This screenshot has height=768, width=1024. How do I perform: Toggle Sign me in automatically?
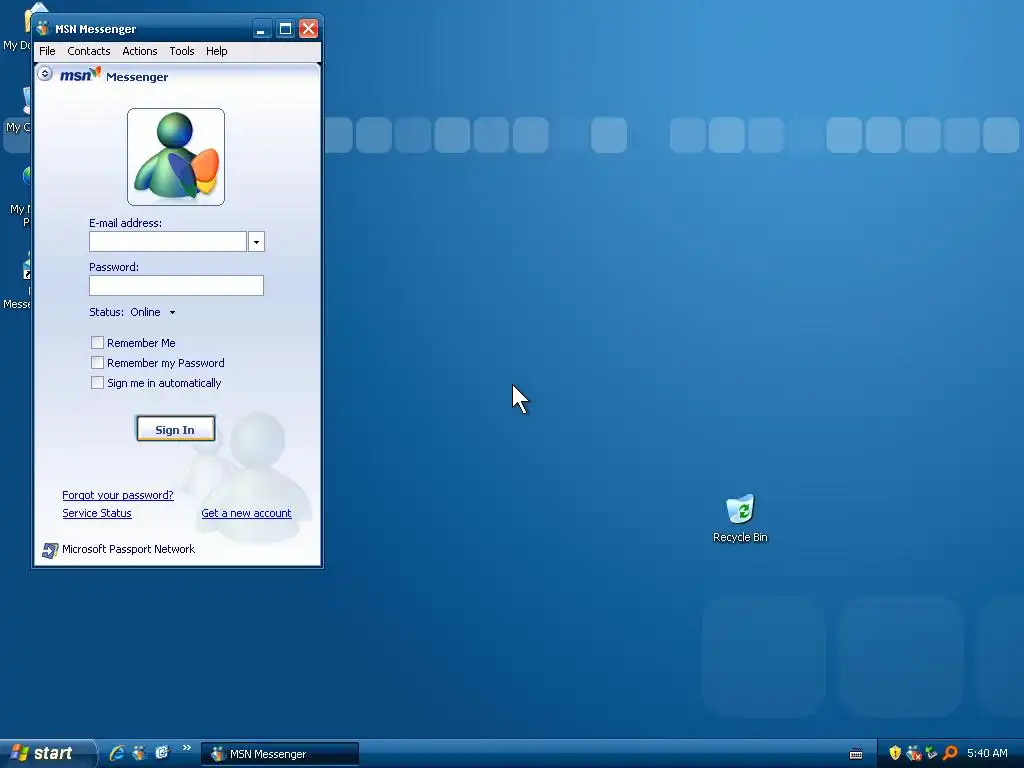(97, 383)
